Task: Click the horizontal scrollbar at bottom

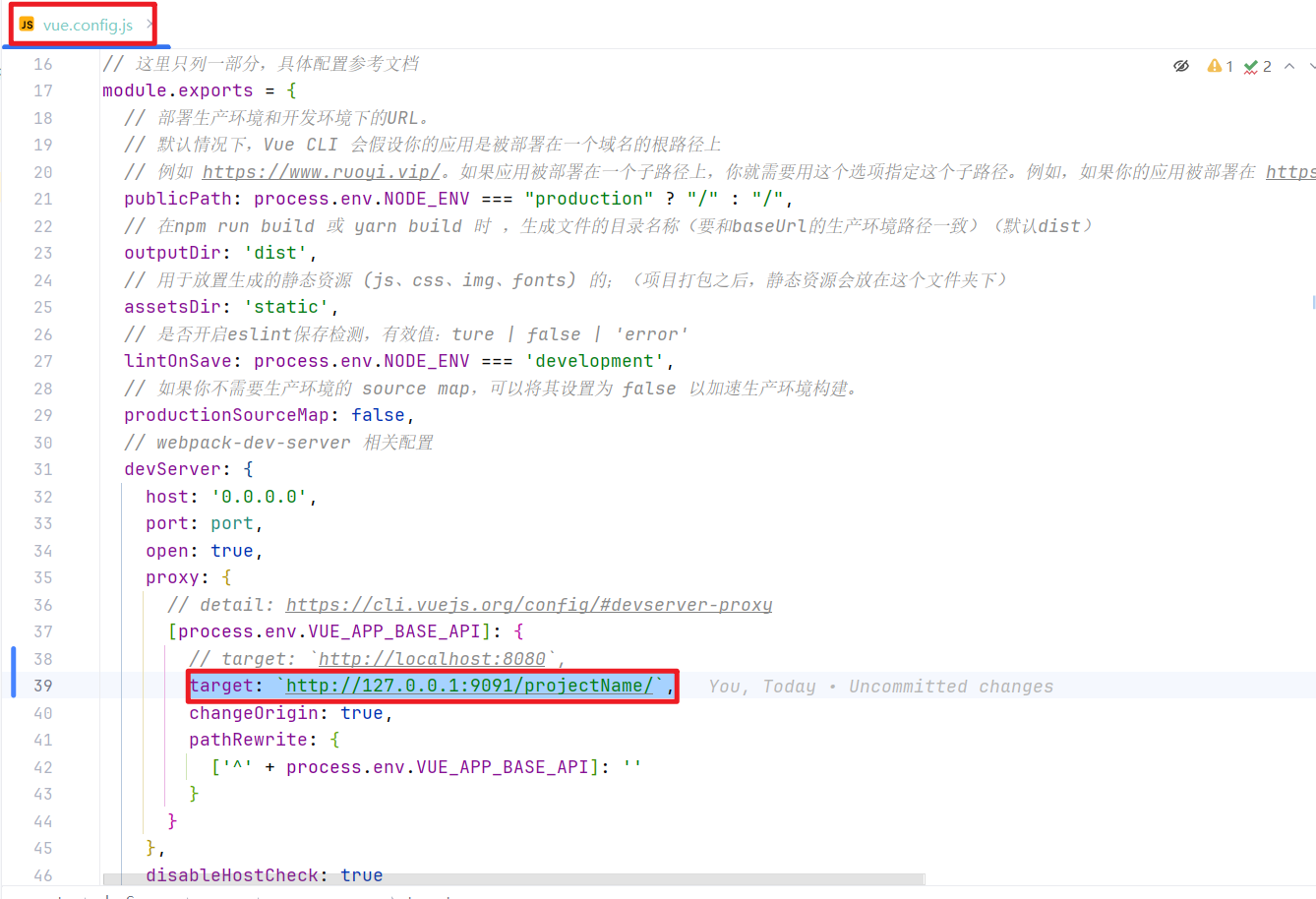Action: (x=512, y=879)
